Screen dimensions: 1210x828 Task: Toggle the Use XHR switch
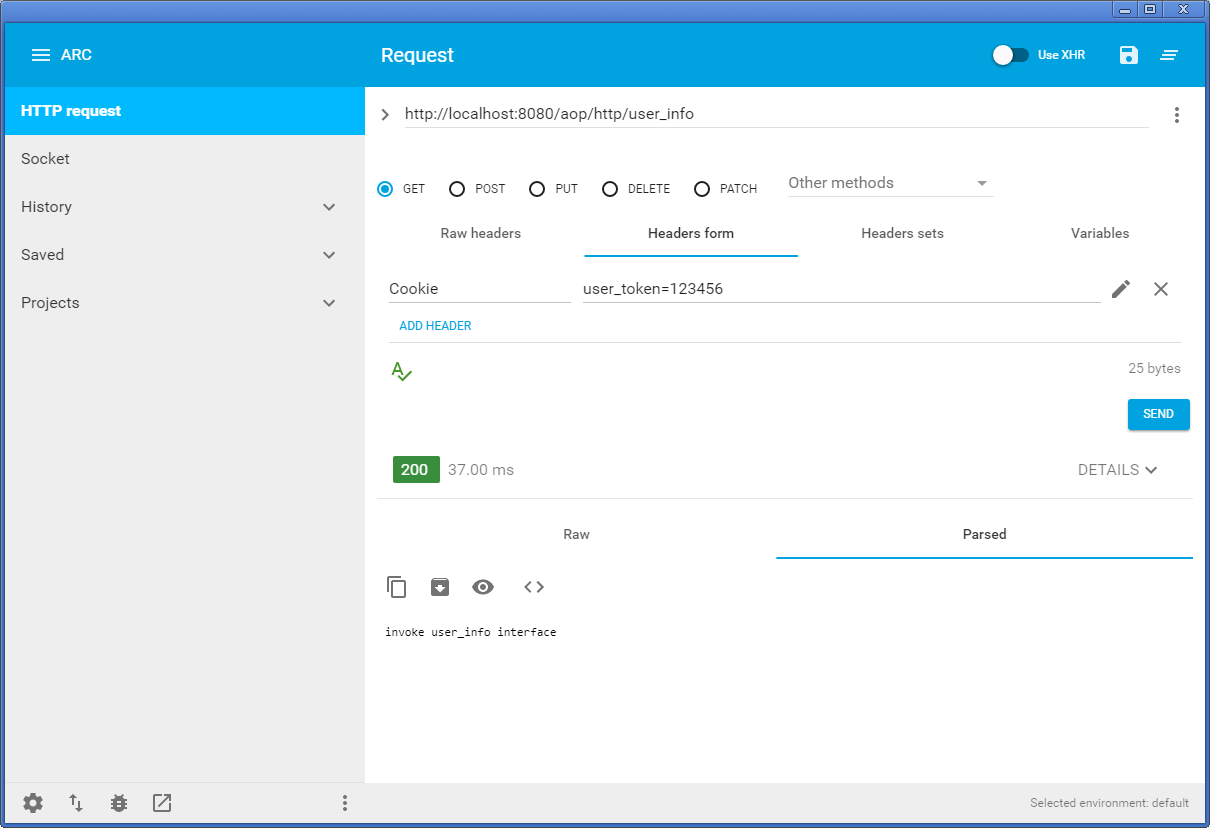tap(1010, 55)
